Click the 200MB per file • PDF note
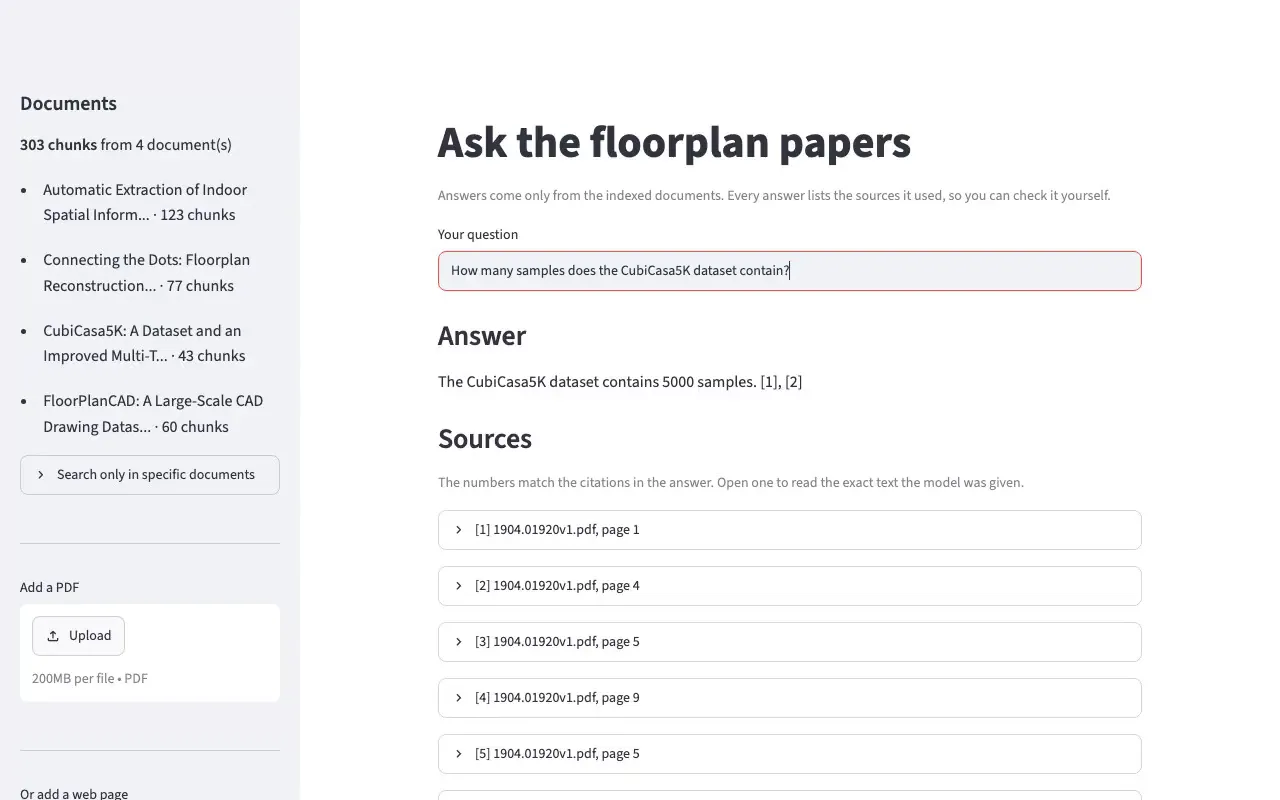Viewport: 1280px width, 800px height. (x=90, y=679)
